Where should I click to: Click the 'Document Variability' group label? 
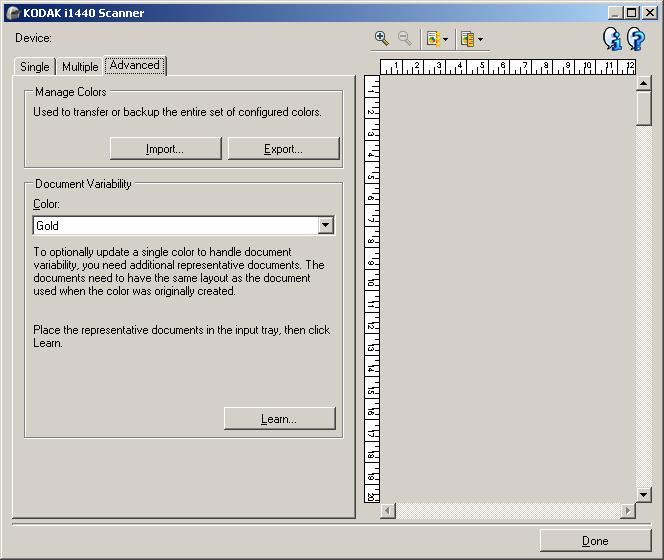click(x=83, y=184)
